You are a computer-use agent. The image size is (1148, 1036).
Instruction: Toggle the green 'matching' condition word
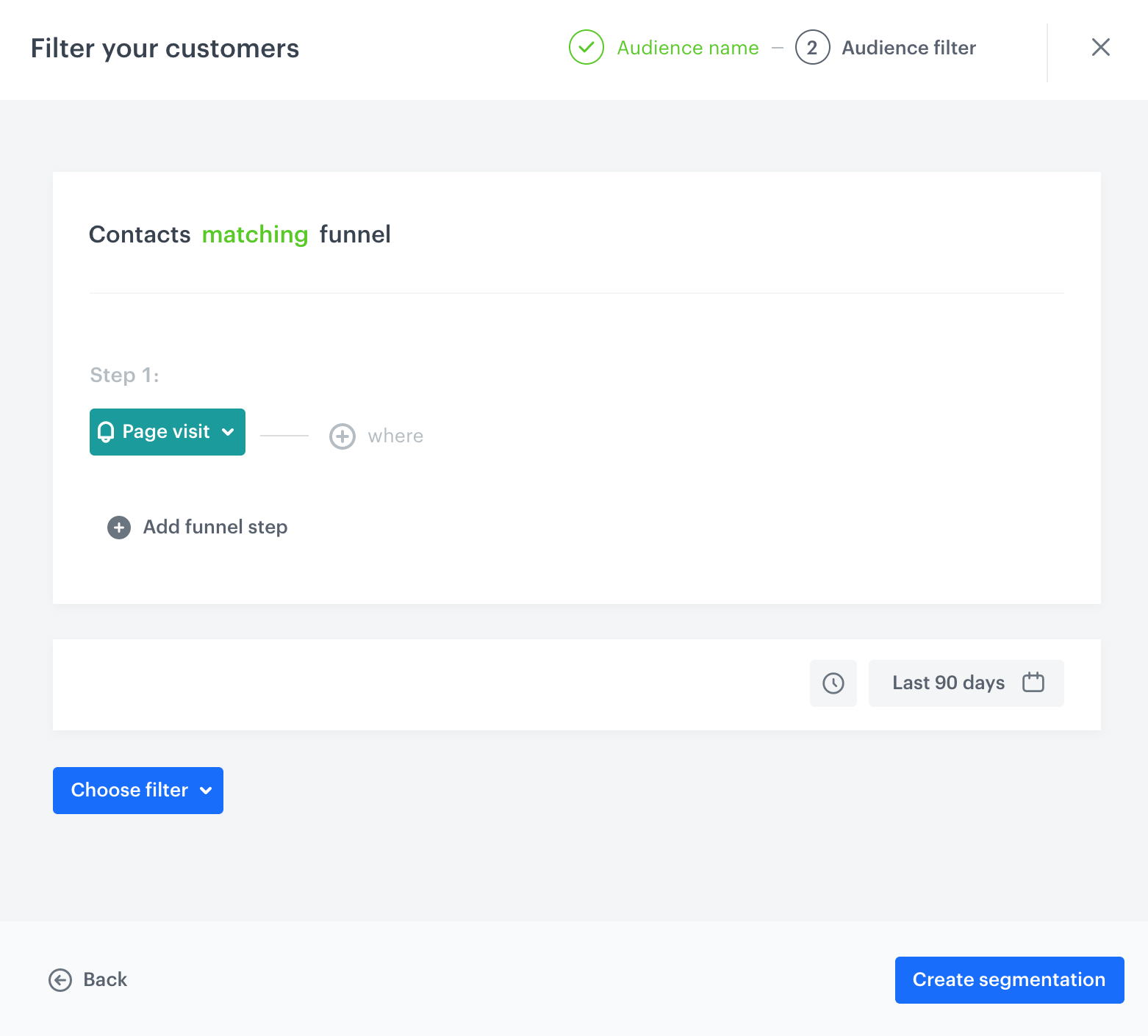[x=254, y=234]
